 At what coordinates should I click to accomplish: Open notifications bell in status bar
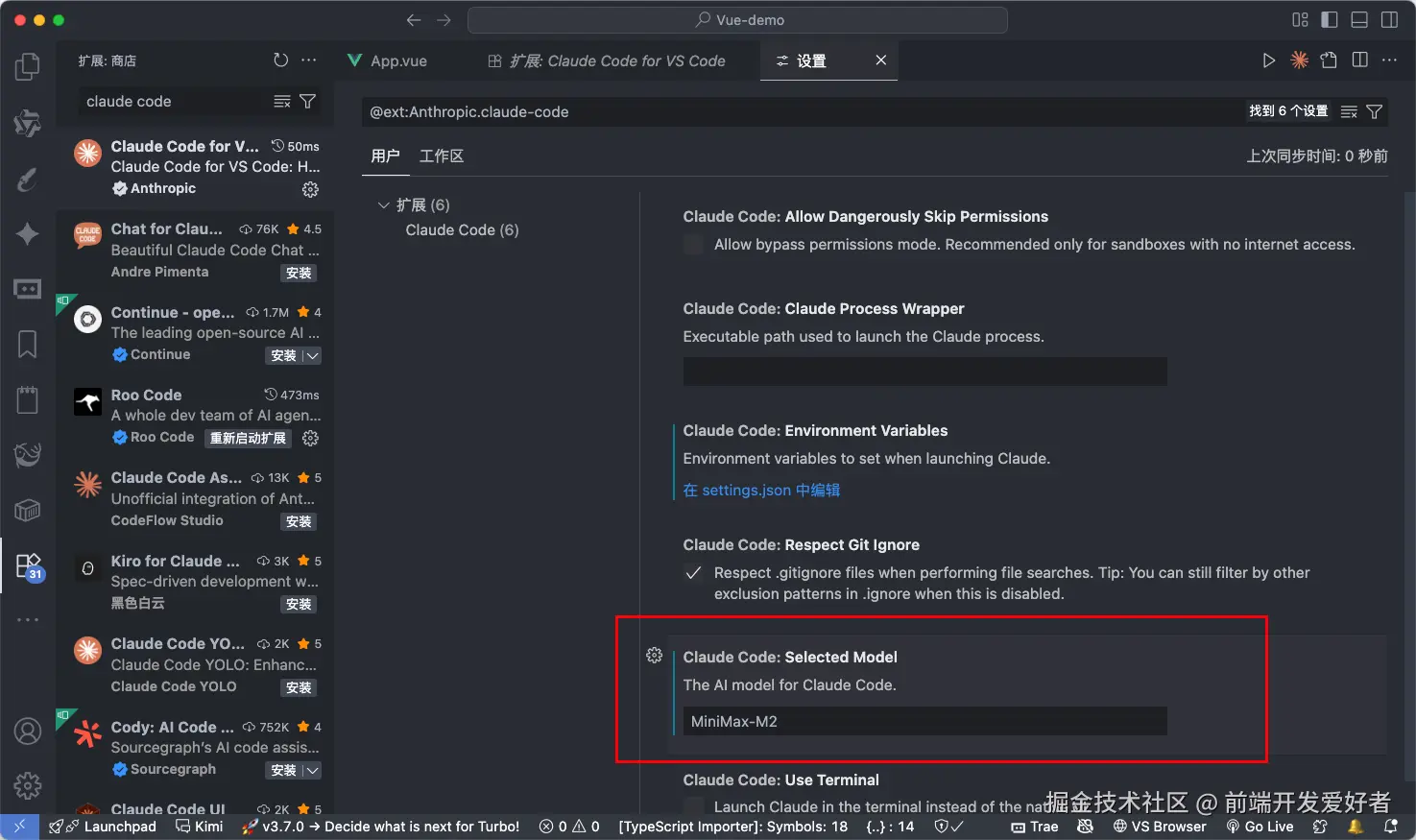coord(1390,827)
